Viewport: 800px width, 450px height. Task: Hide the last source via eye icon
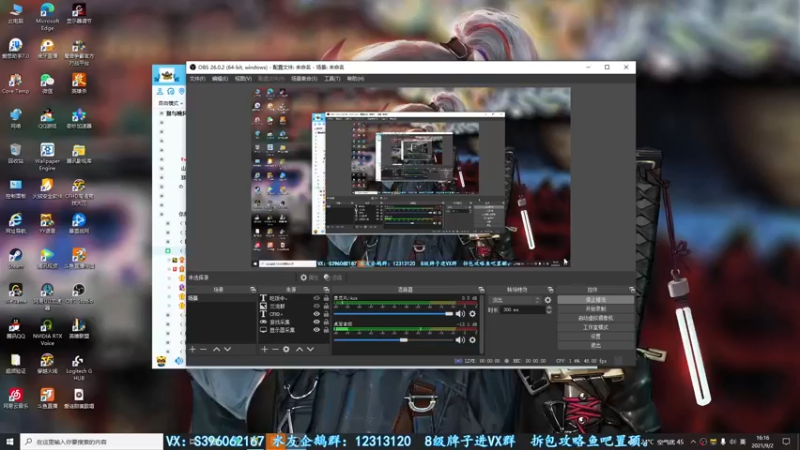point(317,329)
